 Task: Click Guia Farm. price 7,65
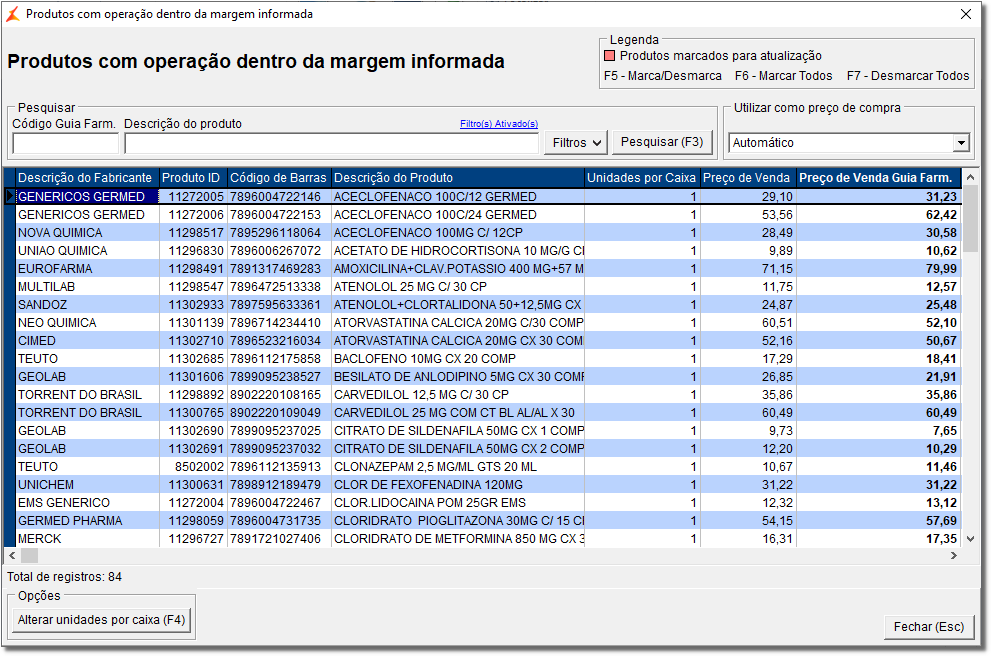point(945,431)
